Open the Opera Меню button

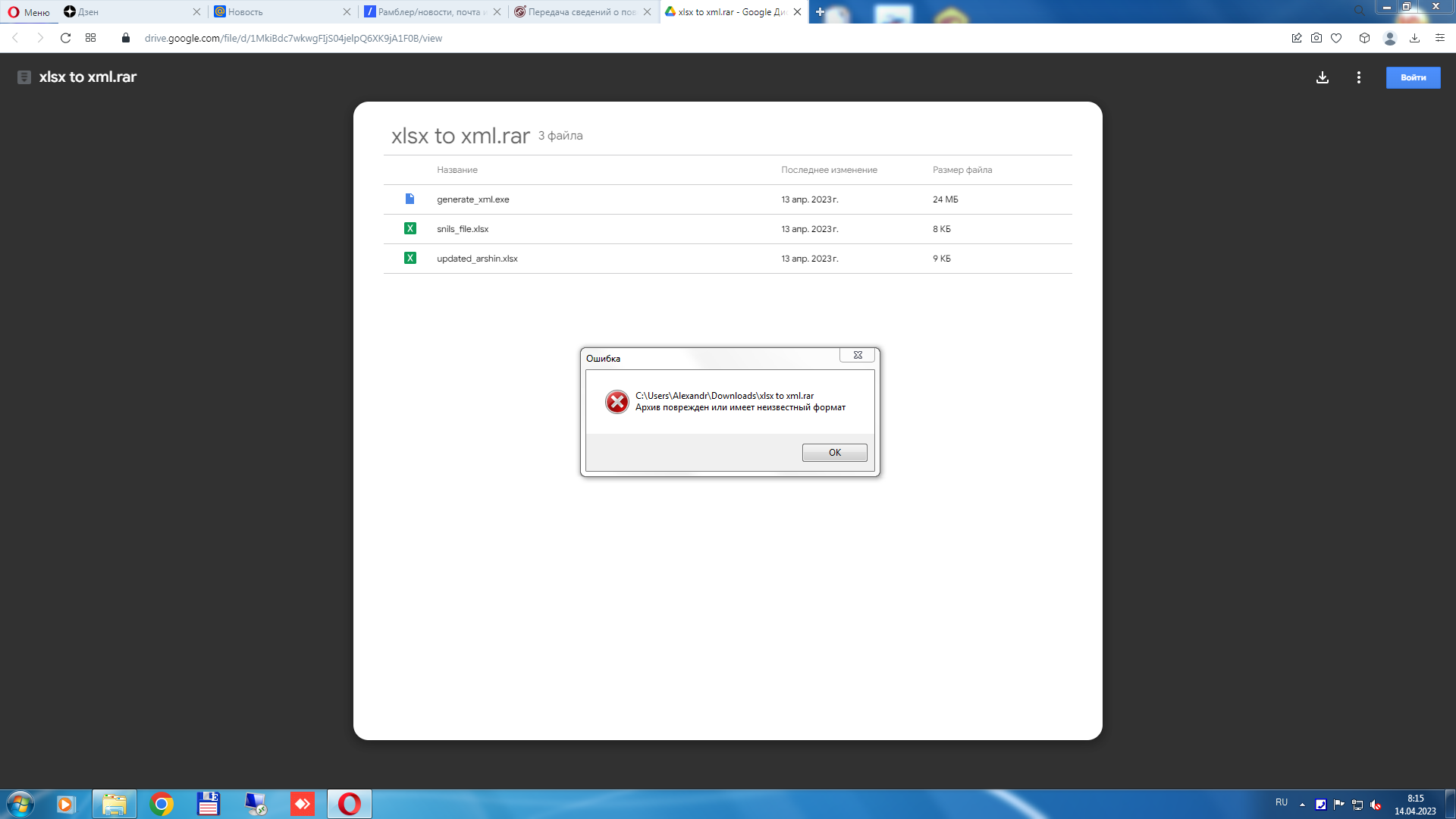(x=29, y=12)
